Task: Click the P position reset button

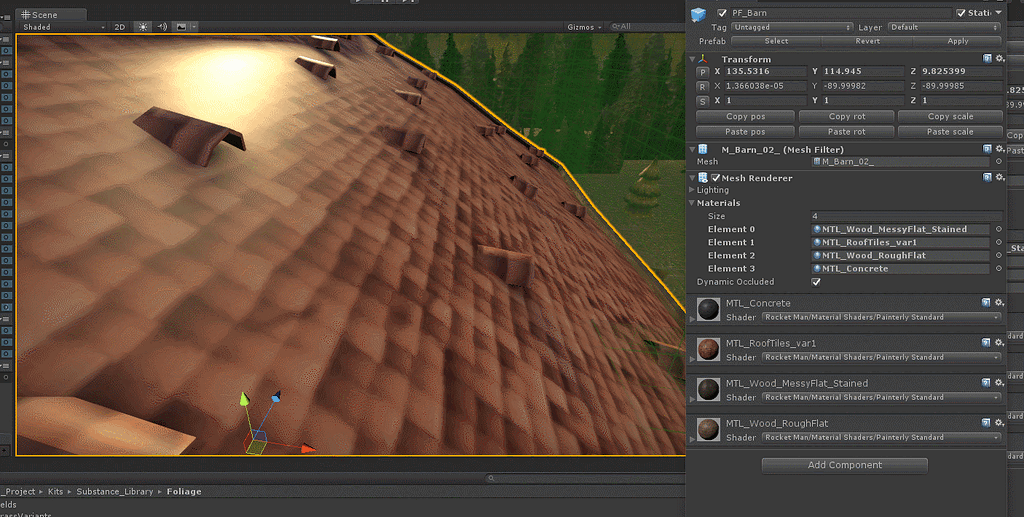Action: pyautogui.click(x=702, y=72)
